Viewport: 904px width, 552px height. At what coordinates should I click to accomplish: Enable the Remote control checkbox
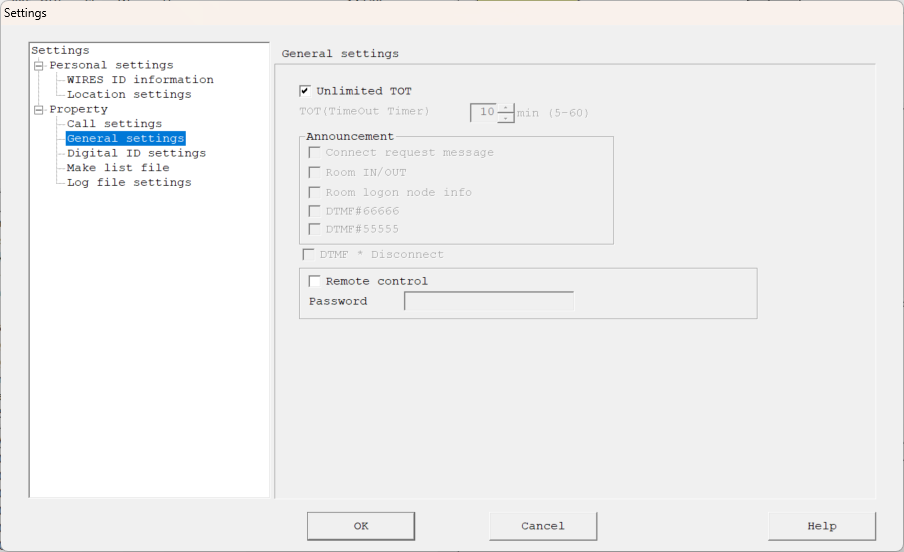click(x=315, y=282)
